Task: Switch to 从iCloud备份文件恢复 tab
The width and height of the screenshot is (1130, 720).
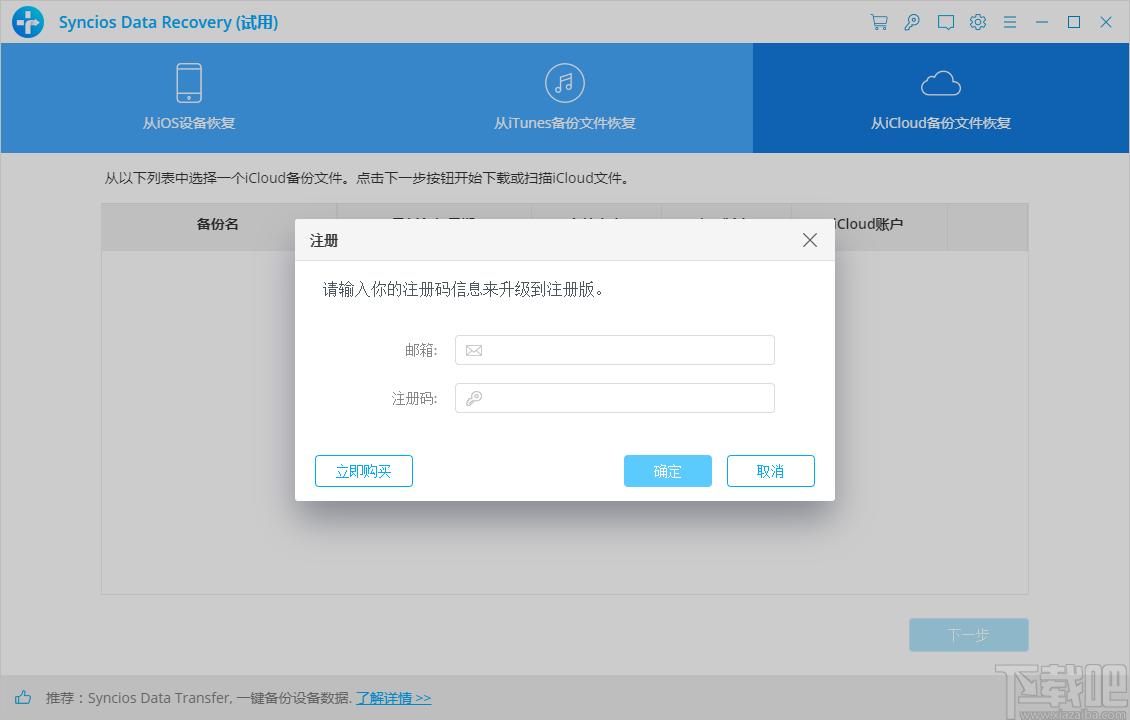Action: 941,98
